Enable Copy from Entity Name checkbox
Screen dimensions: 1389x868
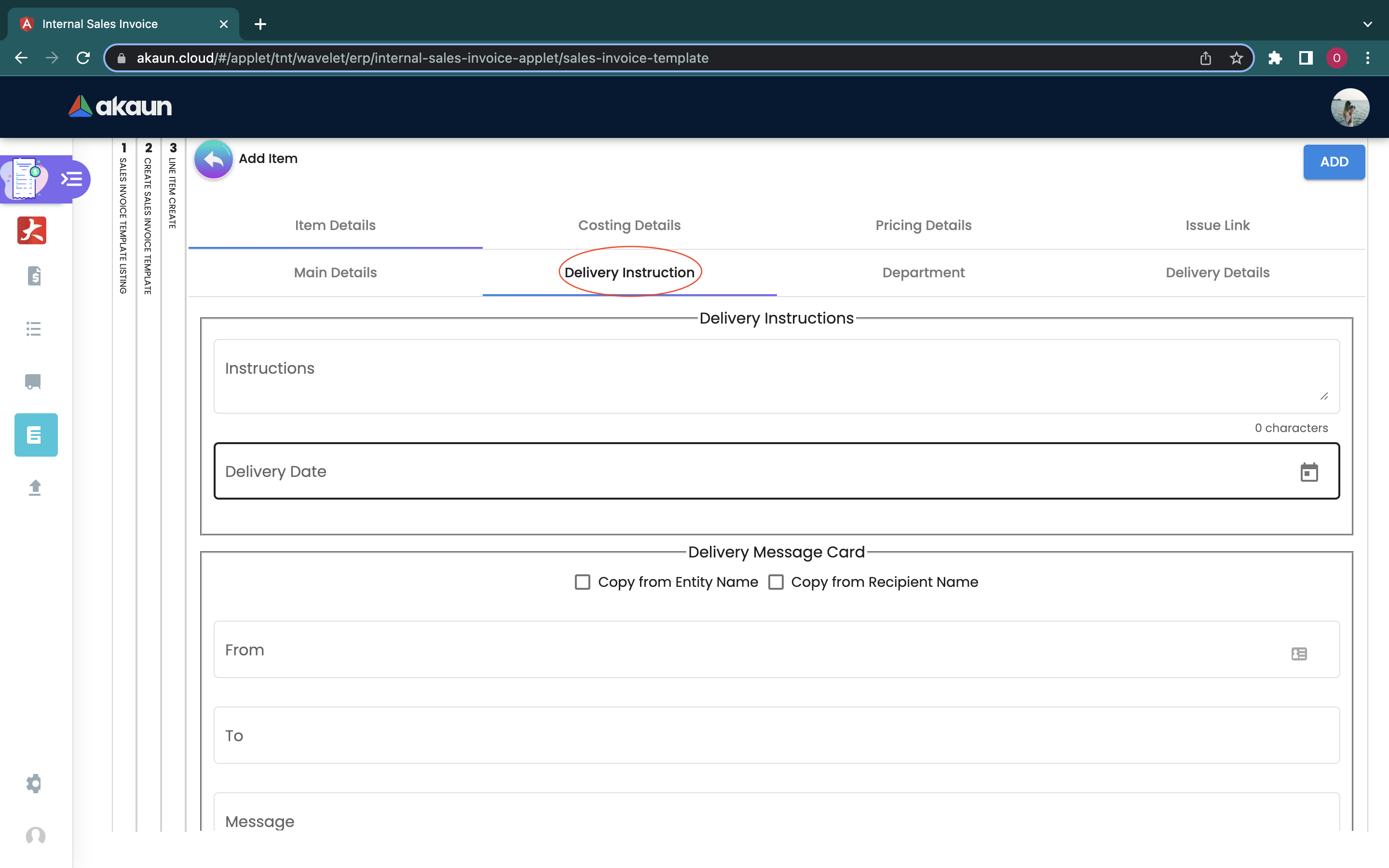point(583,582)
